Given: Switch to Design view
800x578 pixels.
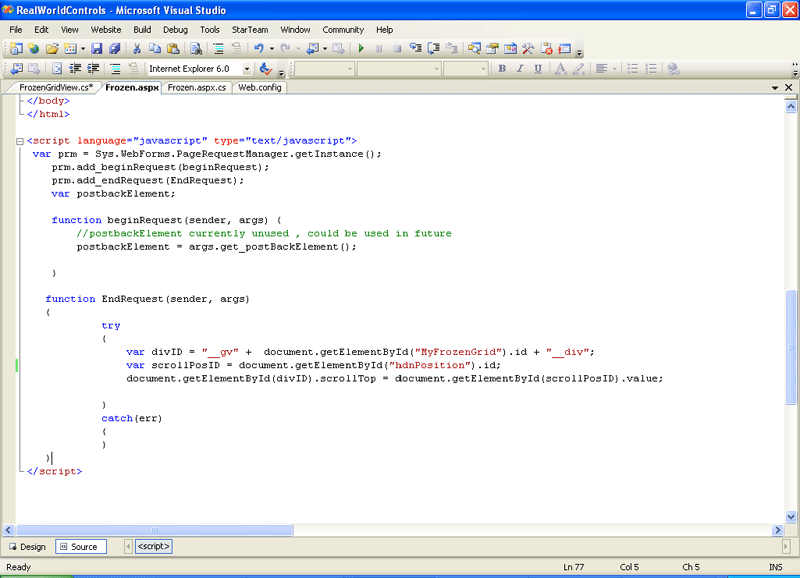Looking at the screenshot, I should [x=28, y=546].
